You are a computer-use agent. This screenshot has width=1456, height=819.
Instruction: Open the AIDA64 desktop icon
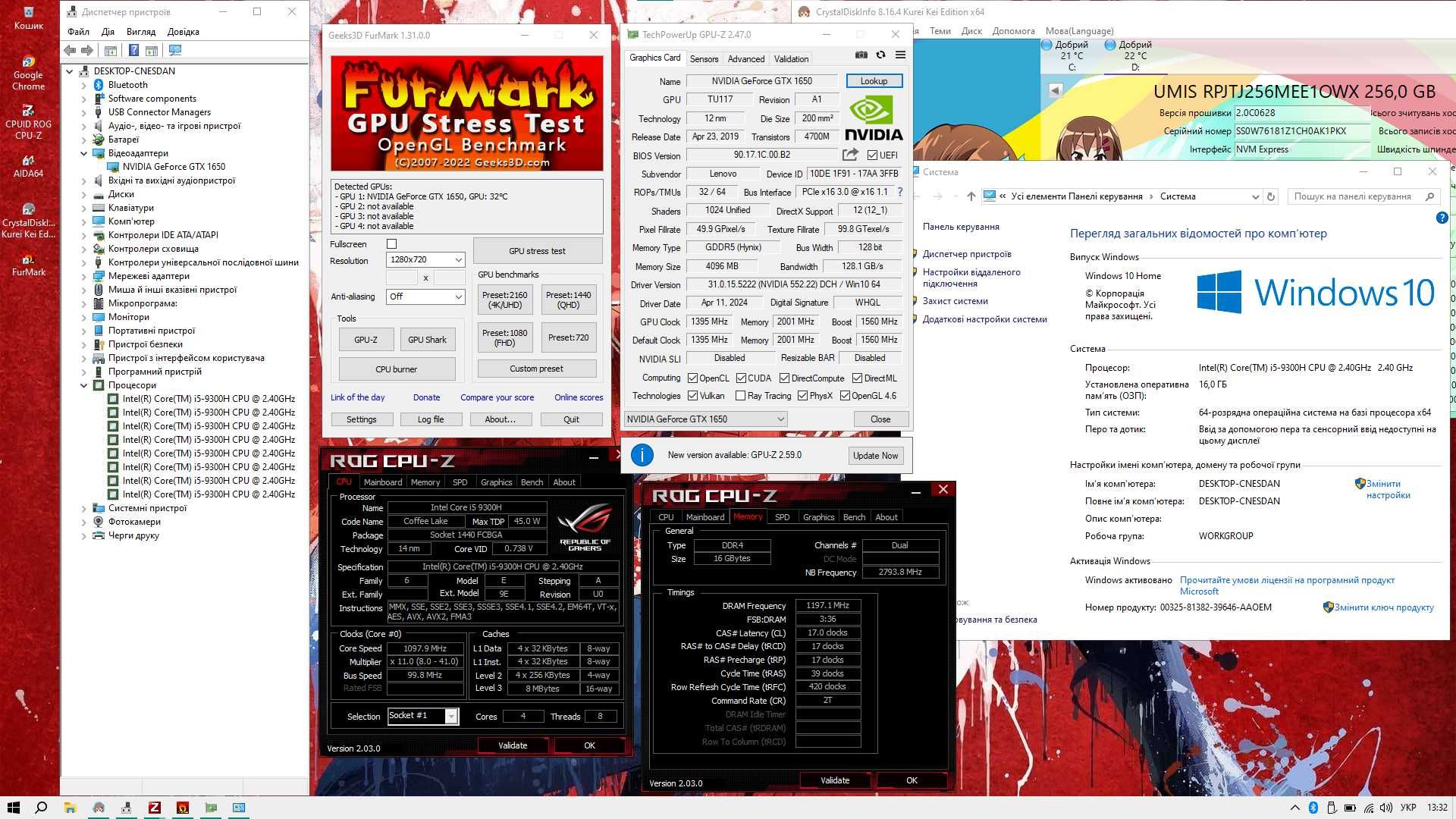pyautogui.click(x=28, y=166)
